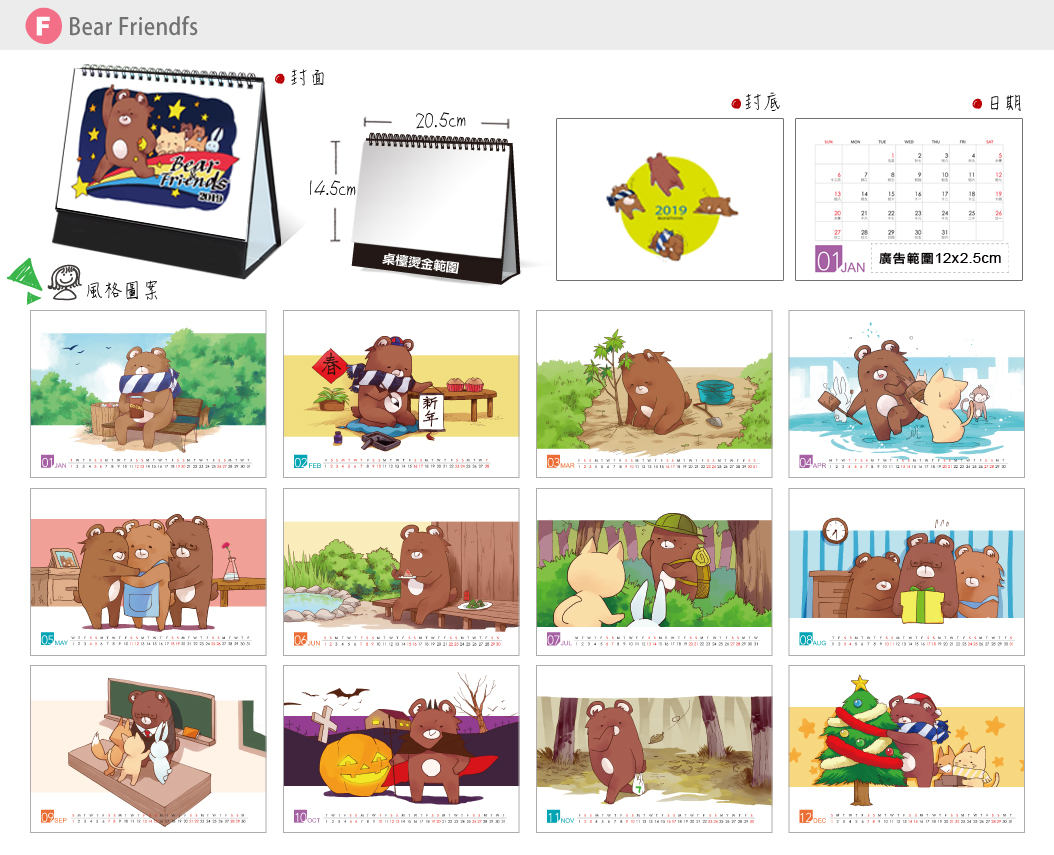Select the January bear on bench thumbnail
Viewport: 1054px width, 855px height.
click(x=148, y=394)
